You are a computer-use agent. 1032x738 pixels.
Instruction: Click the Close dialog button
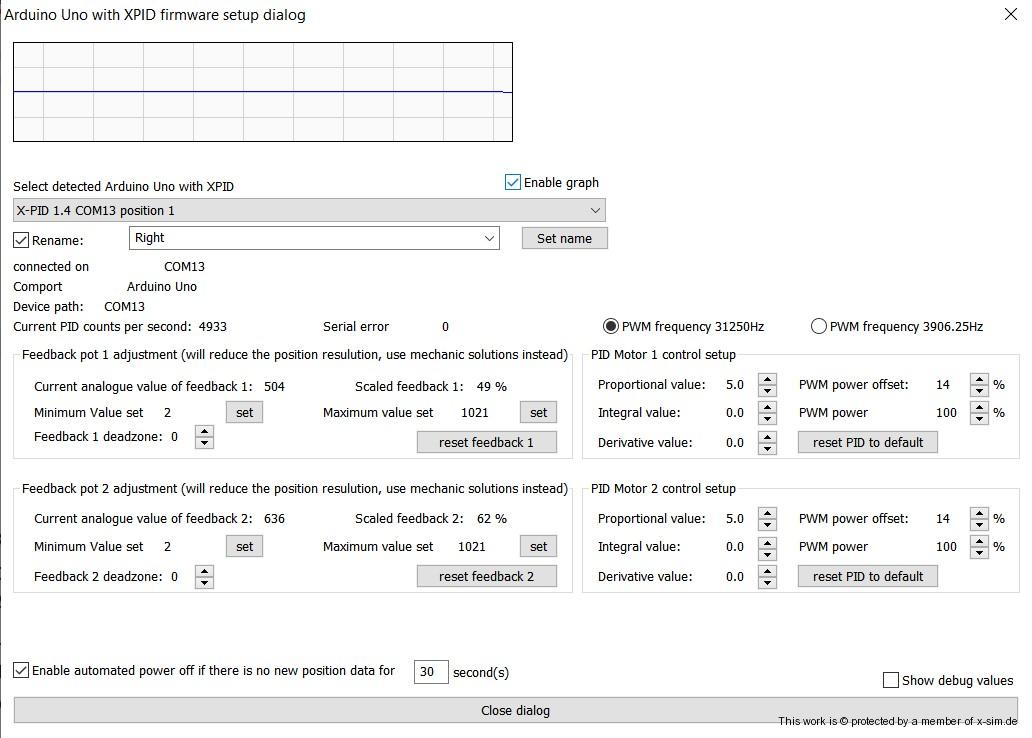(x=515, y=710)
